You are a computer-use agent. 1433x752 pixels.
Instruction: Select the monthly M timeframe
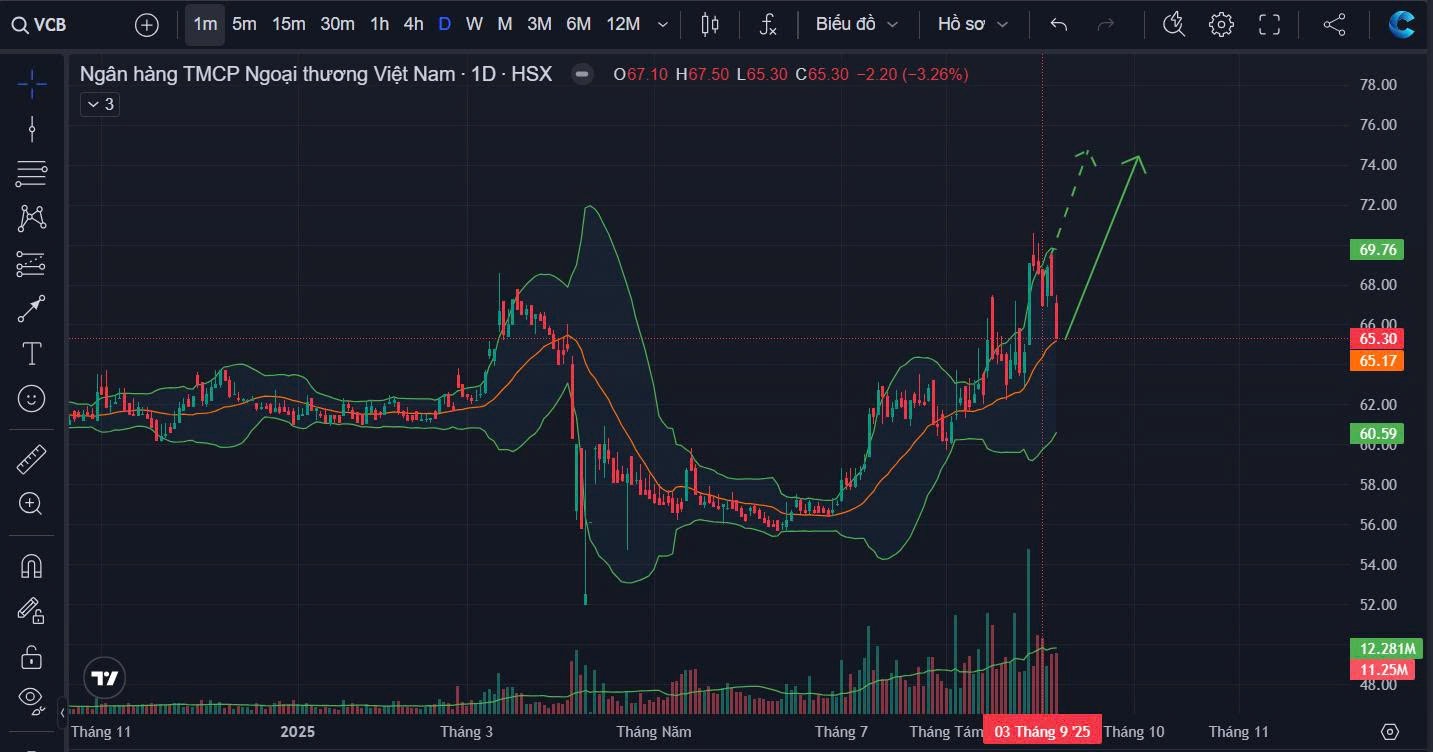(x=505, y=24)
